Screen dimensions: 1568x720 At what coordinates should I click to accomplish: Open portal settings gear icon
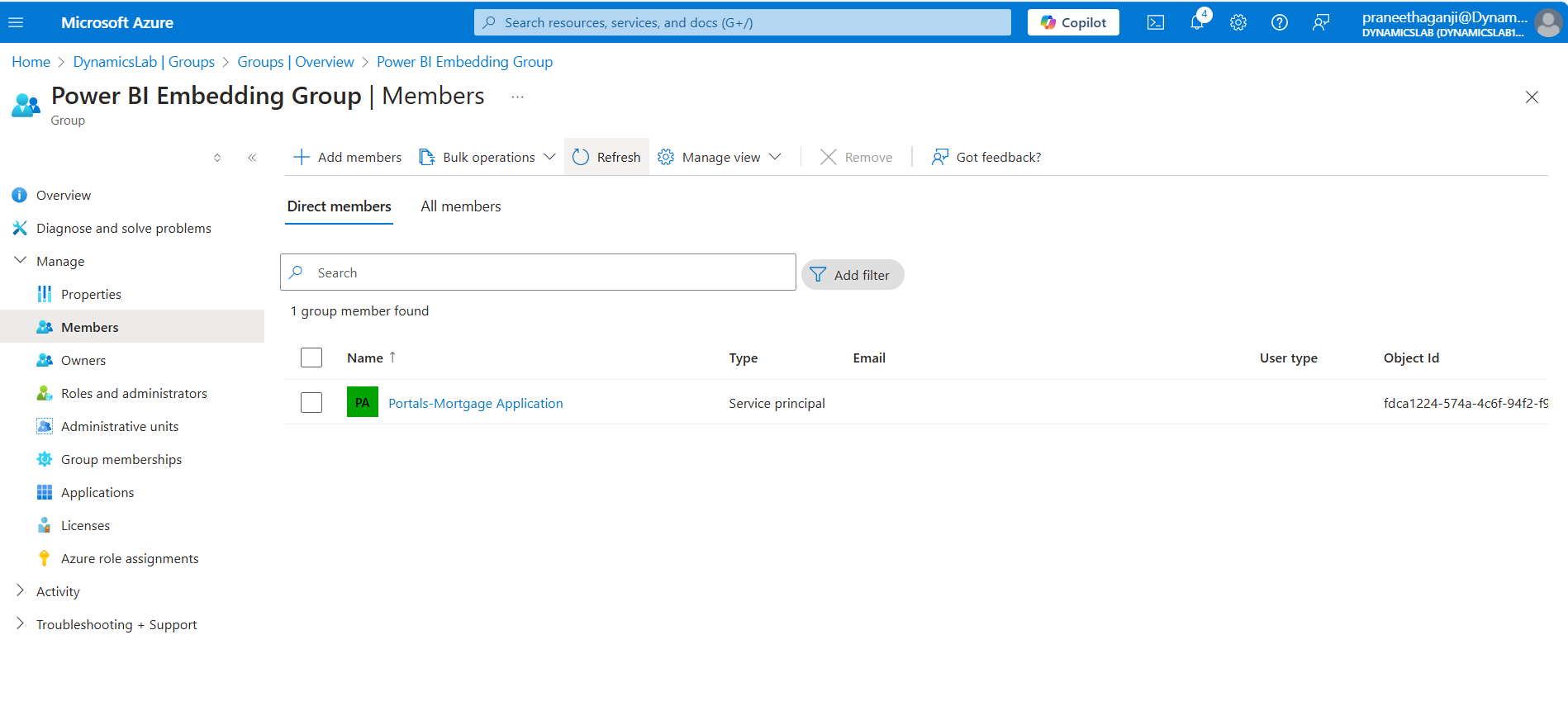(1238, 22)
